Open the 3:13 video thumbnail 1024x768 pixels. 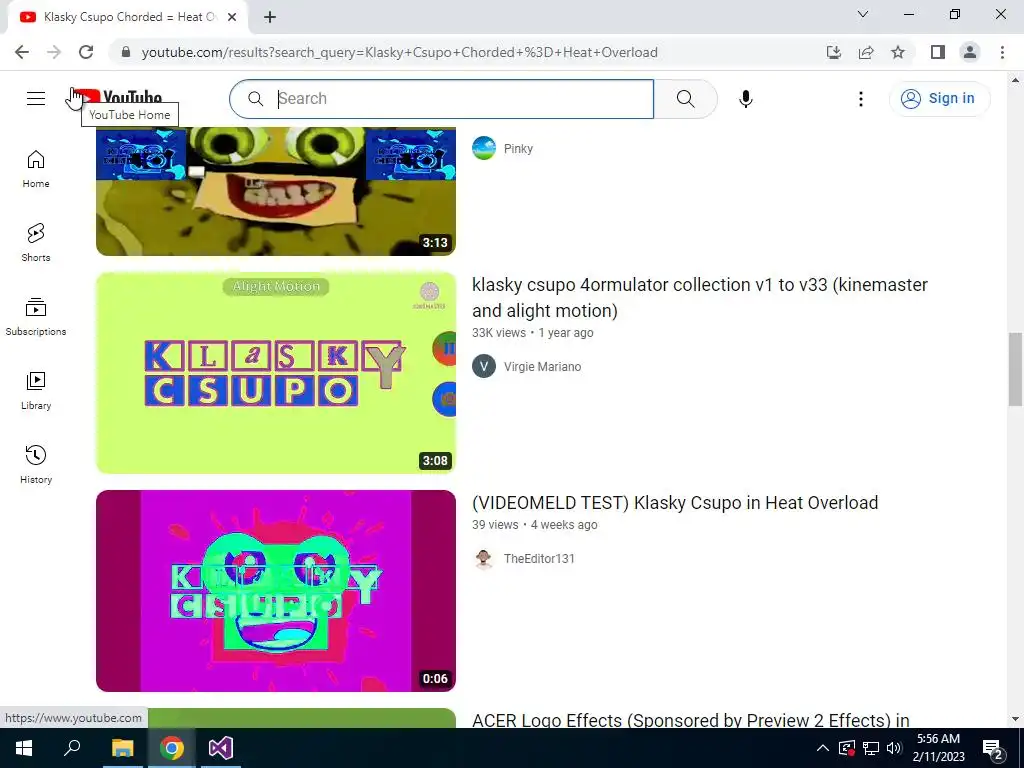pos(276,191)
